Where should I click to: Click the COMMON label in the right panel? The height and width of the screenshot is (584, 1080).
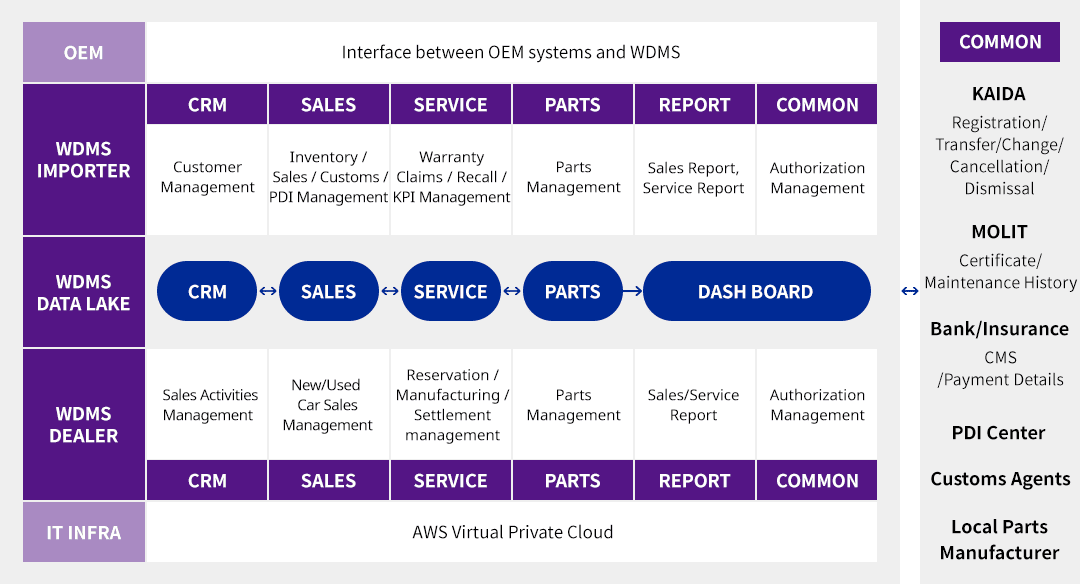click(x=1000, y=42)
